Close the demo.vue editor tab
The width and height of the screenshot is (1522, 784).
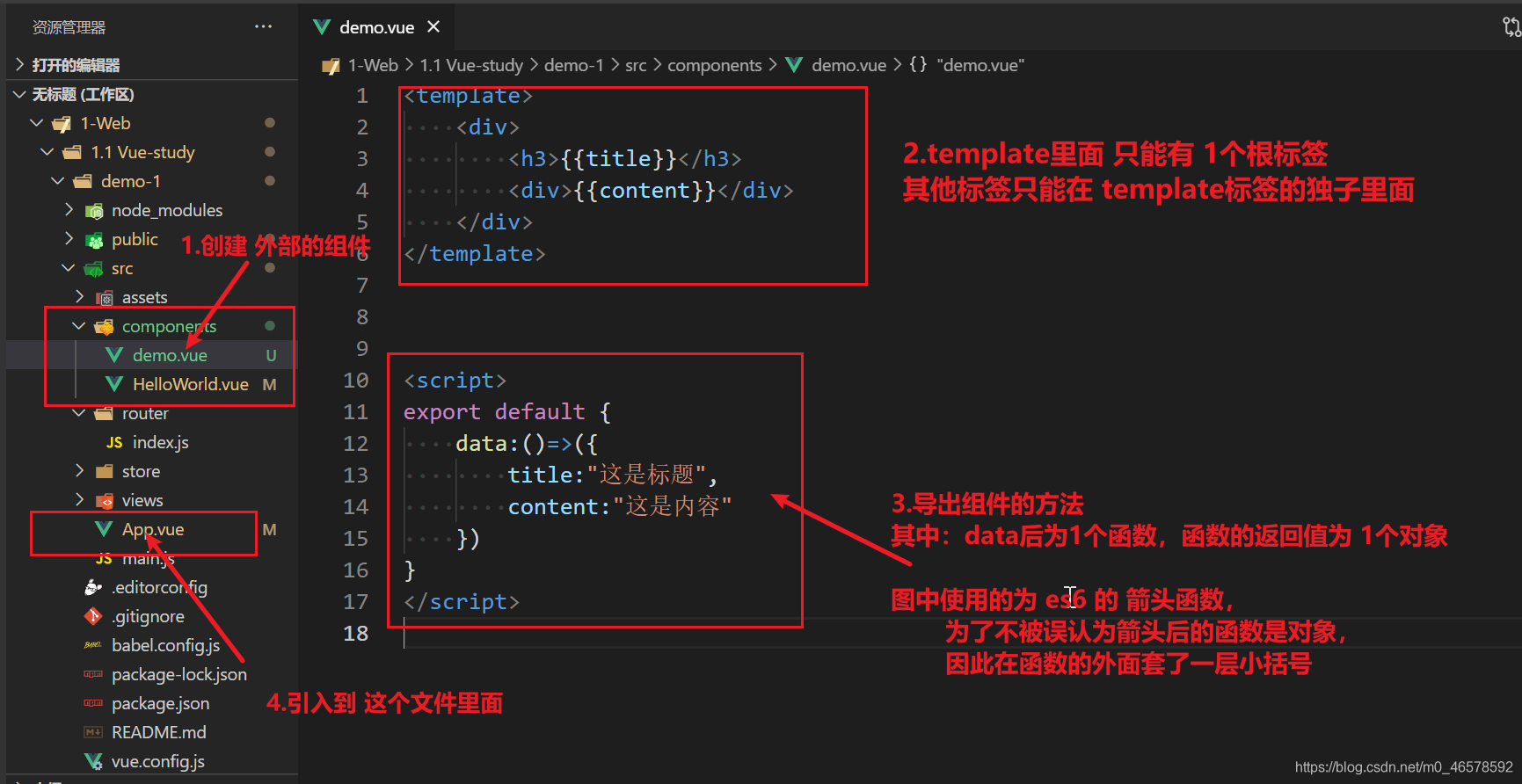pyautogui.click(x=433, y=27)
